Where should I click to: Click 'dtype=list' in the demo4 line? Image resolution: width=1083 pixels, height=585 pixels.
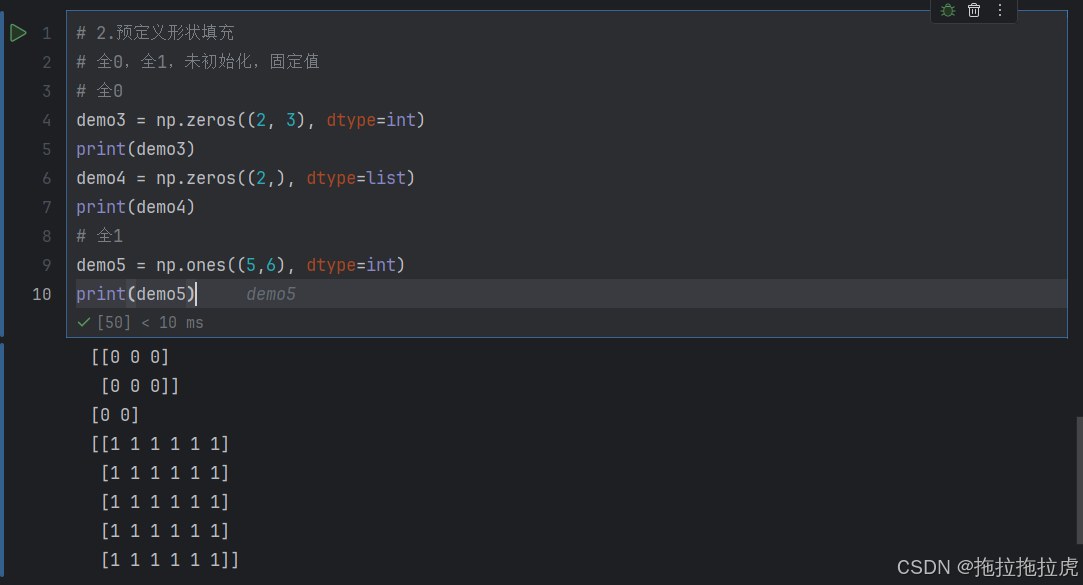[356, 178]
